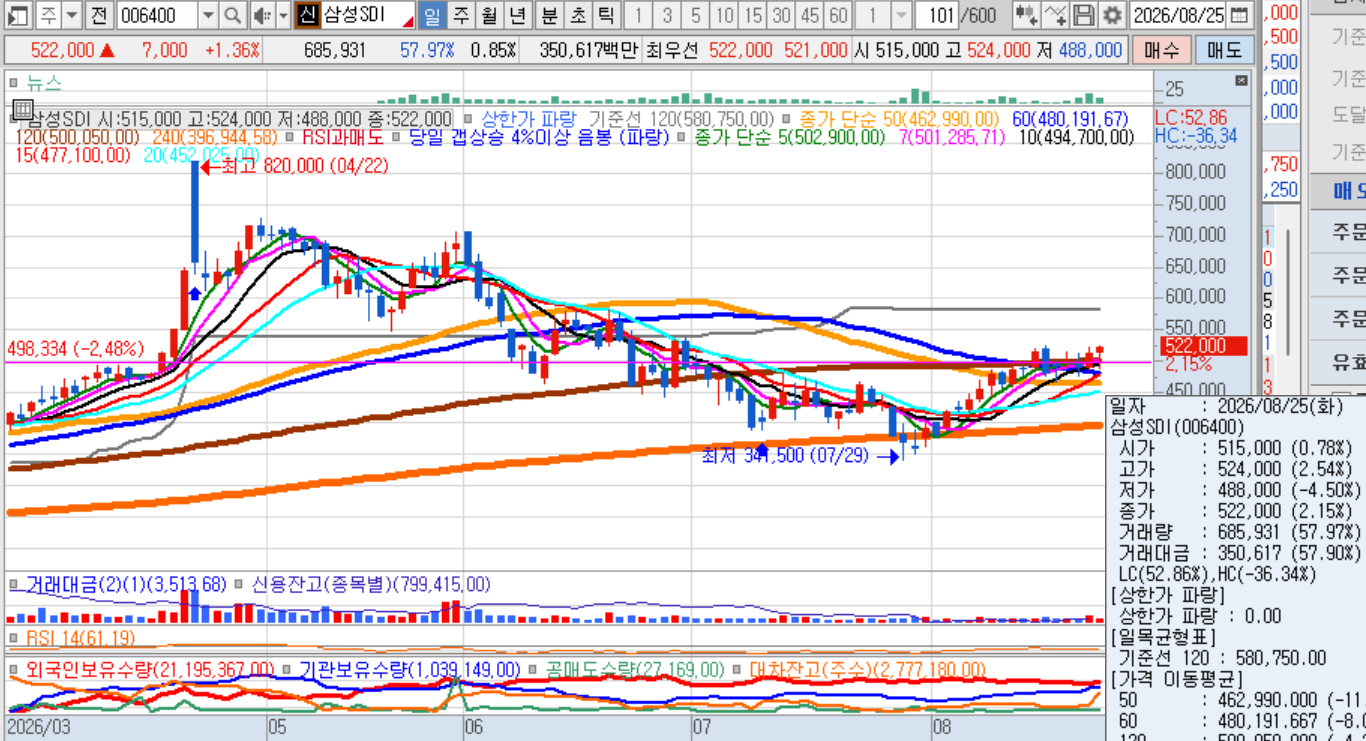The height and width of the screenshot is (741, 1366).
Task: Open the calendar date picker icon
Action: (1239, 15)
